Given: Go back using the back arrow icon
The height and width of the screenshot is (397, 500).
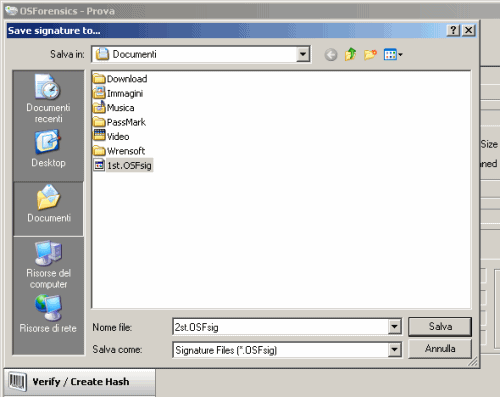Looking at the screenshot, I should pos(331,55).
